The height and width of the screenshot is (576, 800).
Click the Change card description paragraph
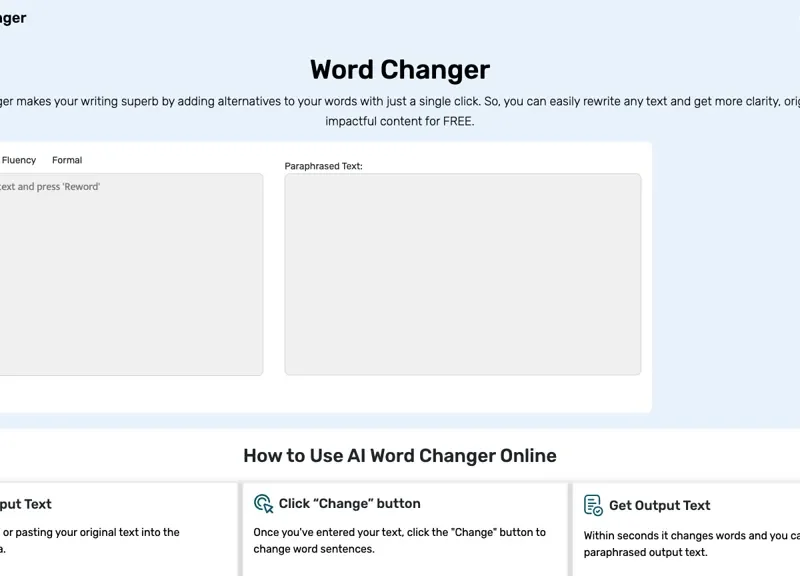click(400, 542)
